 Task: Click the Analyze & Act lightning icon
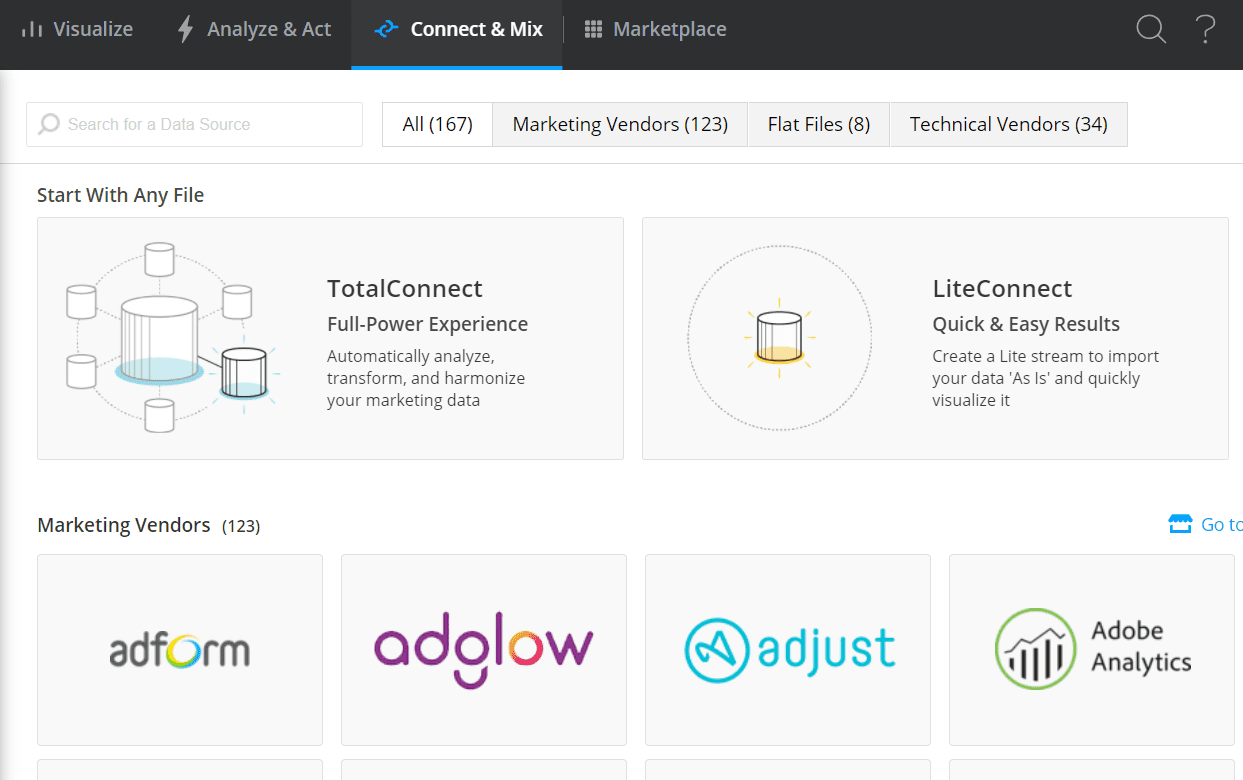click(185, 29)
